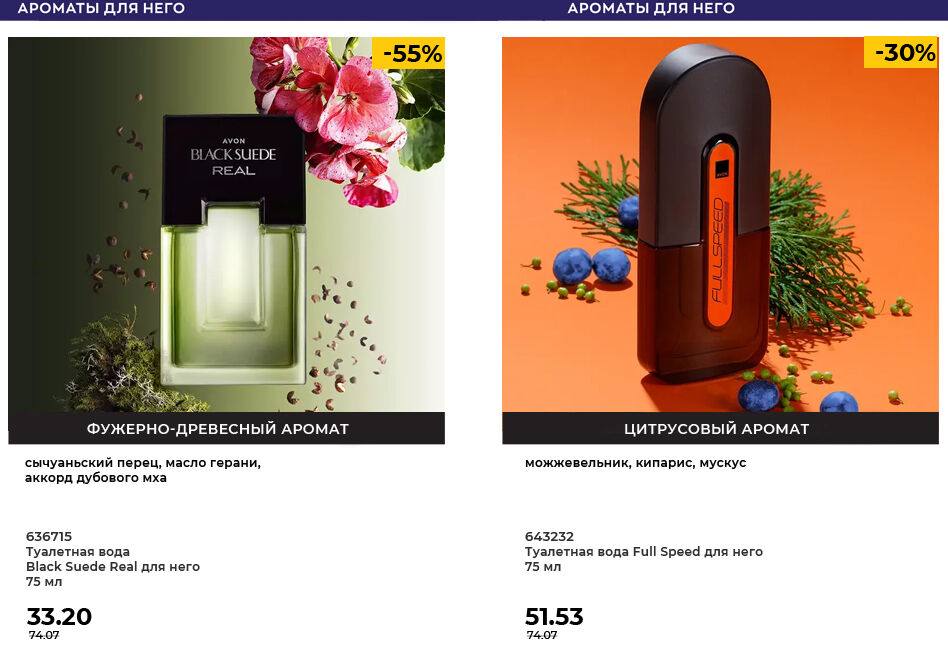The width and height of the screenshot is (948, 652).
Task: Click the -55% discount badge
Action: click(409, 54)
